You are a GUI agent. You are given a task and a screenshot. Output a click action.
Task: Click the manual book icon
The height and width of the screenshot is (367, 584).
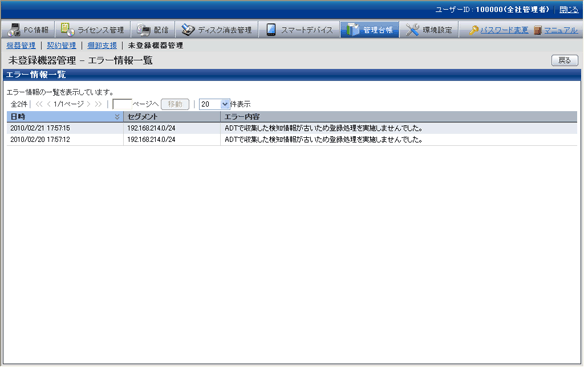[x=537, y=30]
